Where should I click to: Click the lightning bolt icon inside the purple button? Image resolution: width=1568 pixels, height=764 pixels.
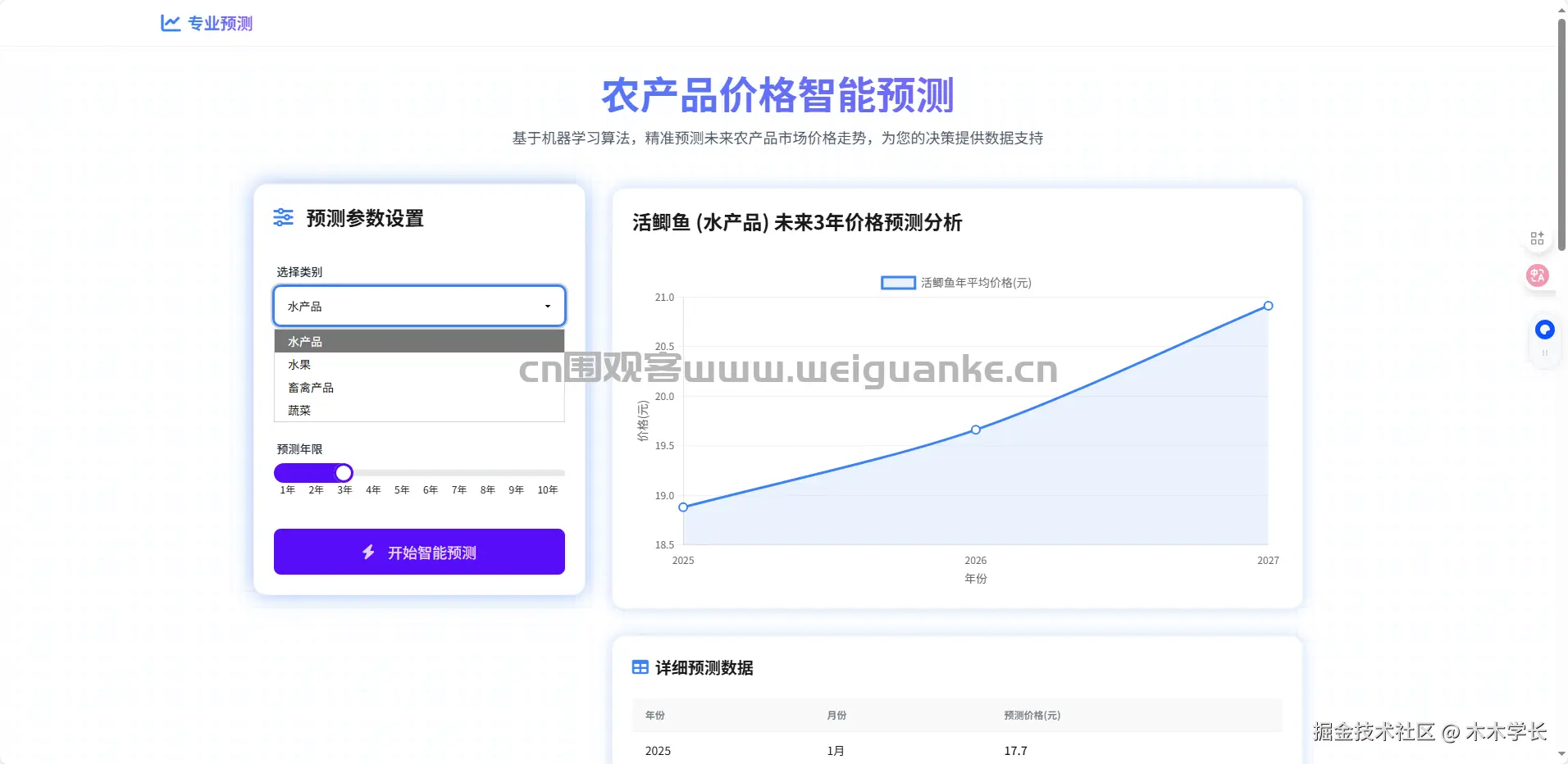pos(368,553)
